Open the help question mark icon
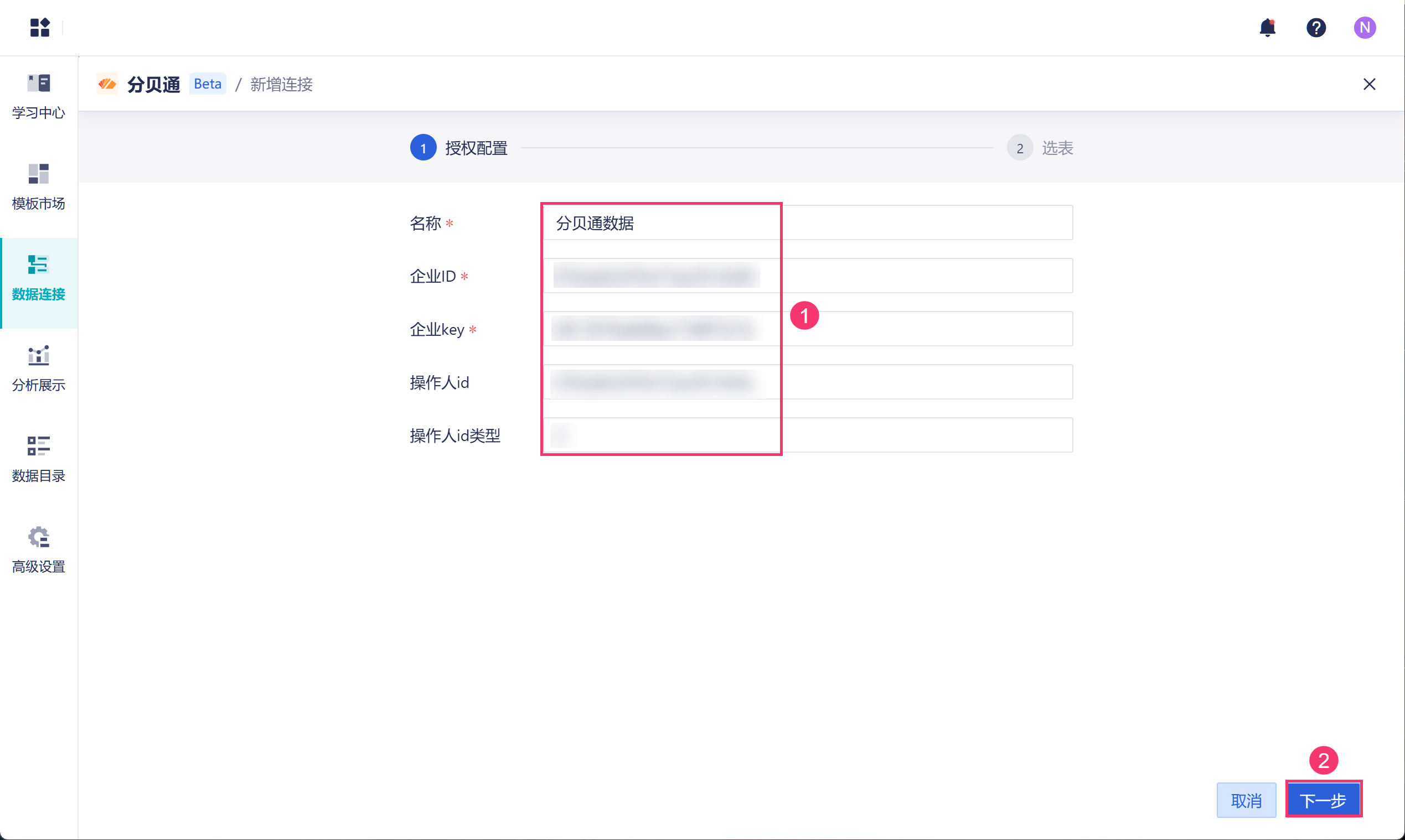The height and width of the screenshot is (840, 1405). 1315,27
